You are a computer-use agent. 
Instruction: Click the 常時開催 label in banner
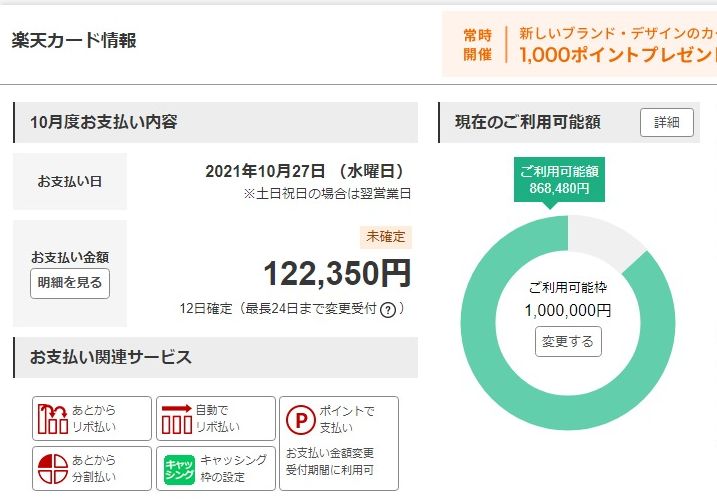coord(477,44)
